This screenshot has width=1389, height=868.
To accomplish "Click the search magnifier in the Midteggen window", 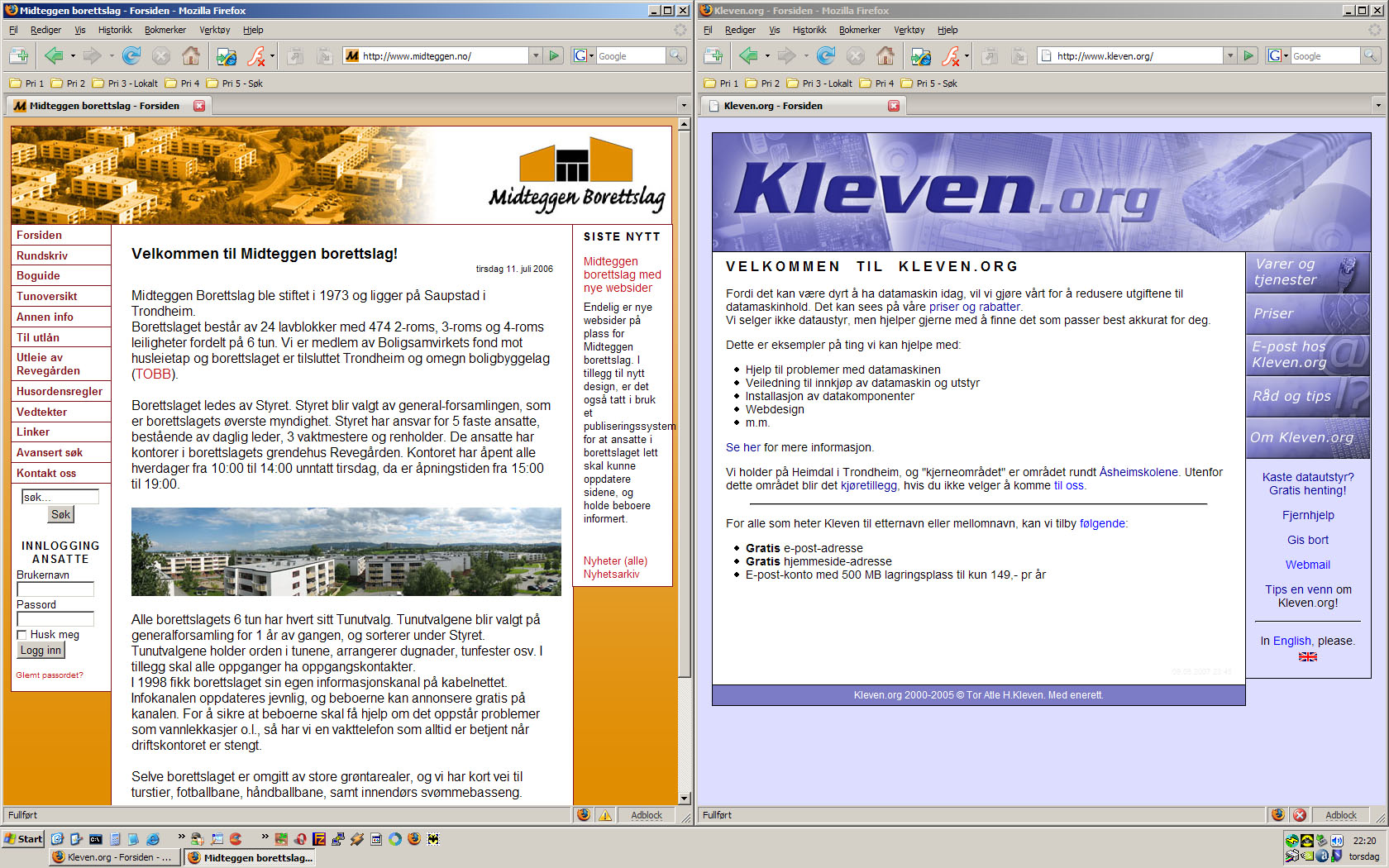I will 675,55.
